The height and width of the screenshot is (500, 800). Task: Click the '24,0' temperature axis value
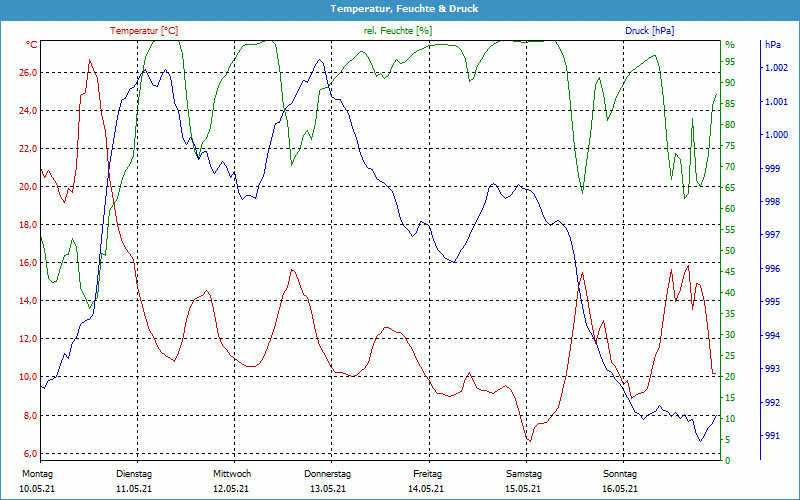tap(28, 111)
